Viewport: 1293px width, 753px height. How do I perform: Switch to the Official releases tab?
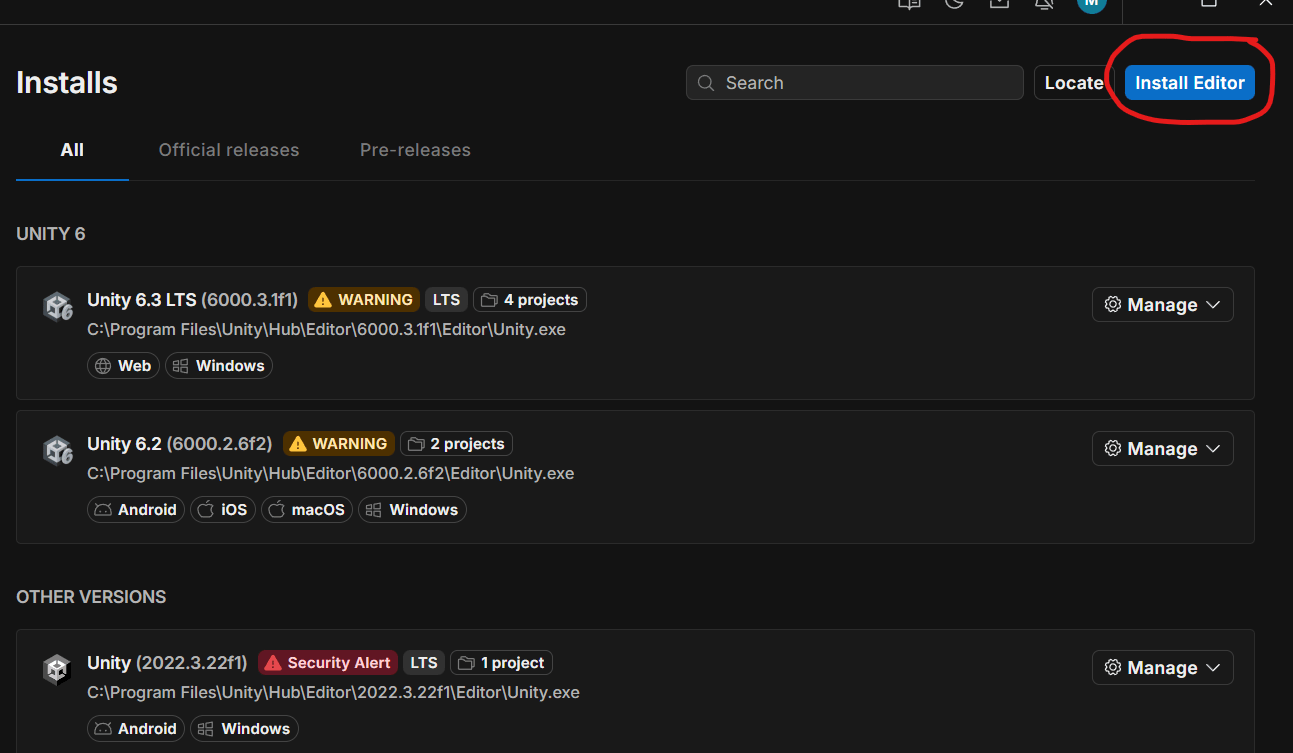(229, 150)
